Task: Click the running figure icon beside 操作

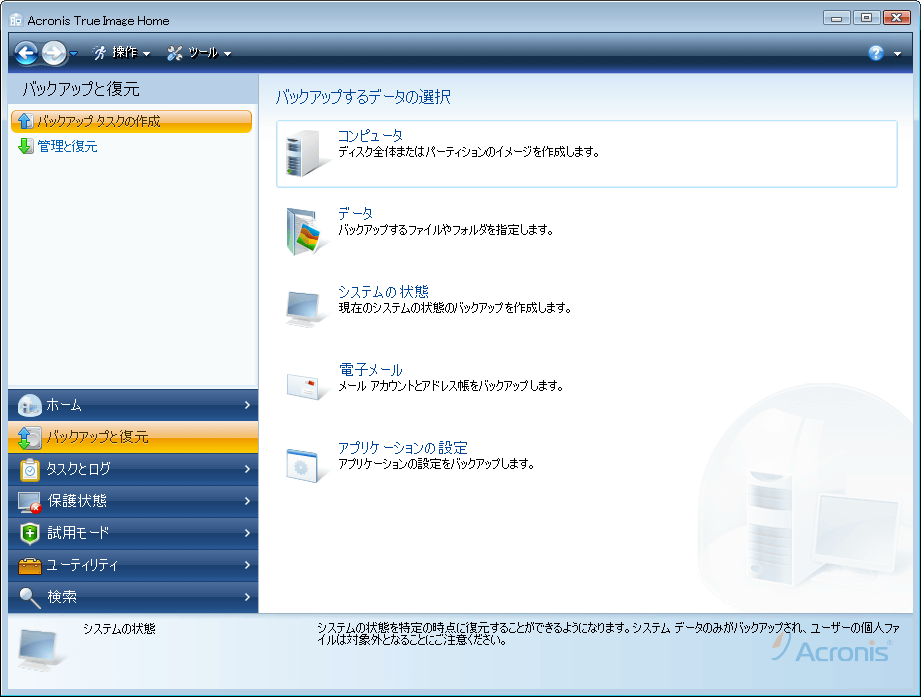Action: coord(100,53)
